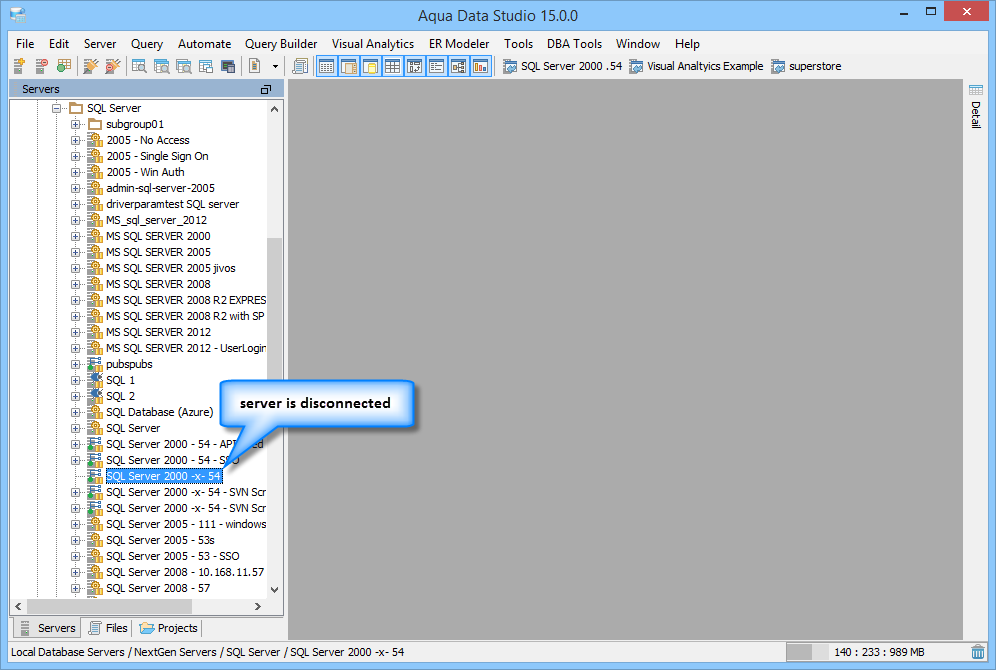The image size is (996, 670).
Task: Click the admin-sql-server-2005 server icon
Action: 95,188
